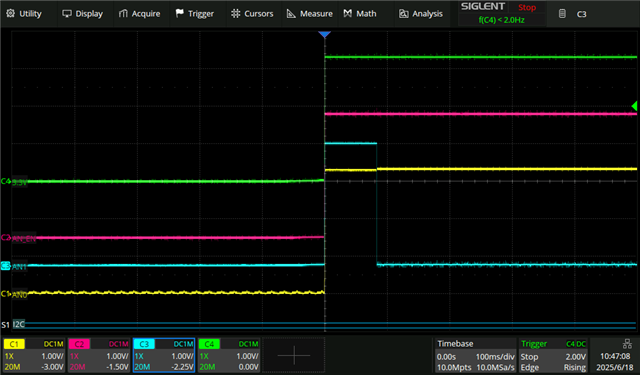Click C4 offset value 0.00V

tap(248, 367)
